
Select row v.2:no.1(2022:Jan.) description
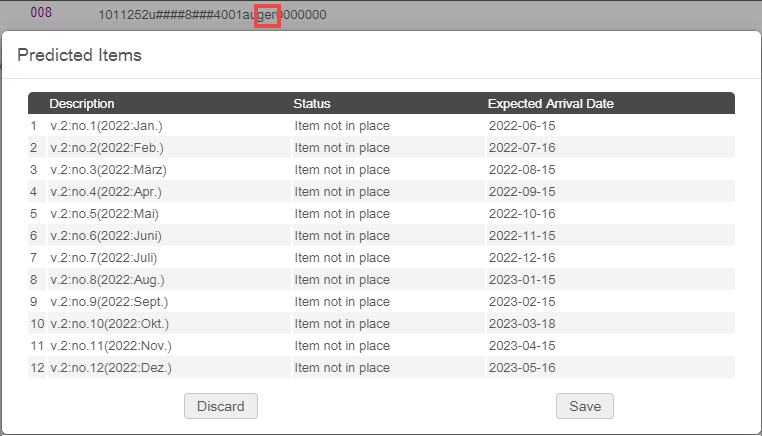(x=105, y=126)
